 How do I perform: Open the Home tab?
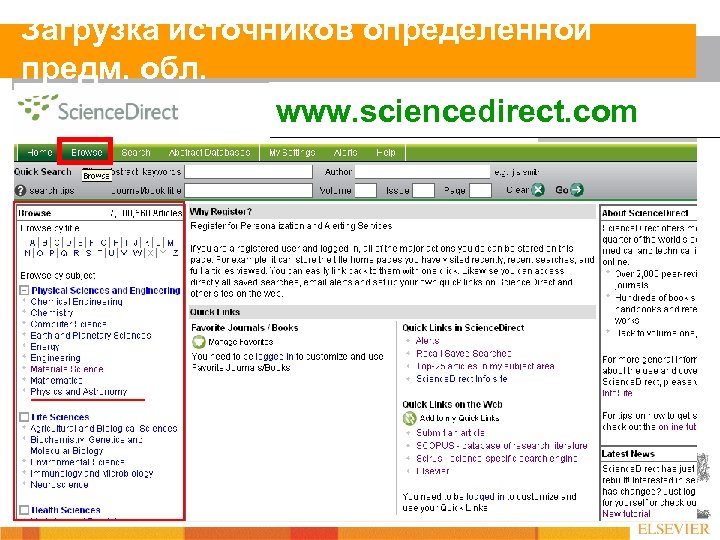tap(39, 152)
